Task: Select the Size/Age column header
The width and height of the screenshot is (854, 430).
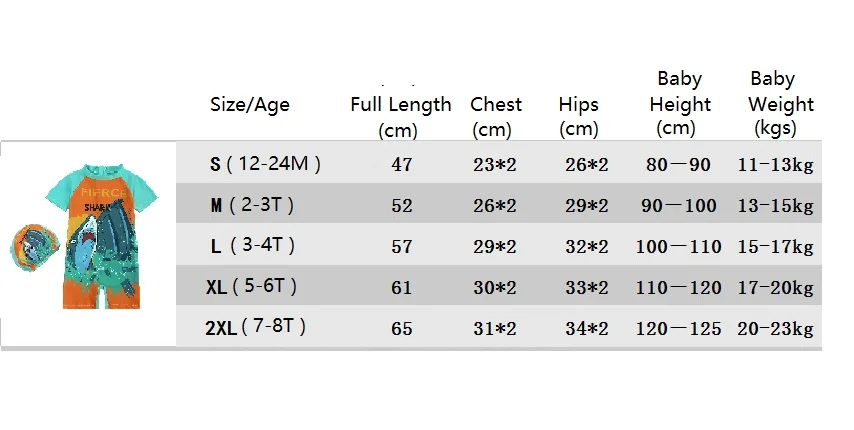Action: click(x=250, y=105)
